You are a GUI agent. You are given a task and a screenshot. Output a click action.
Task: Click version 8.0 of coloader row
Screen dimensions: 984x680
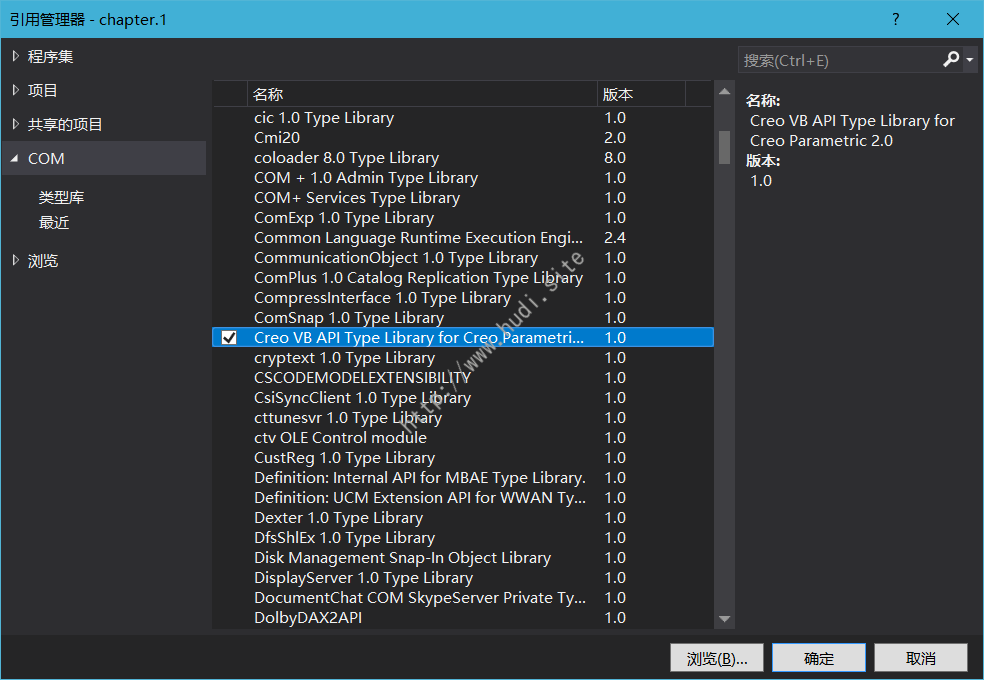click(615, 157)
